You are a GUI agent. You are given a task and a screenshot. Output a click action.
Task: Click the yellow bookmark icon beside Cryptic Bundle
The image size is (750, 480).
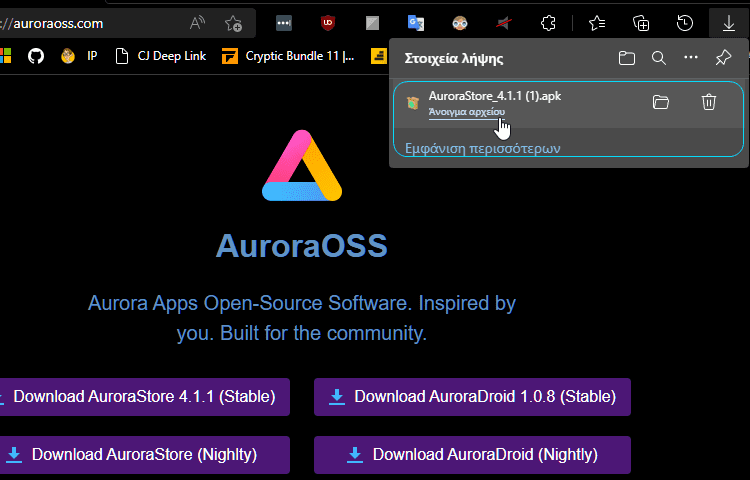coord(379,56)
